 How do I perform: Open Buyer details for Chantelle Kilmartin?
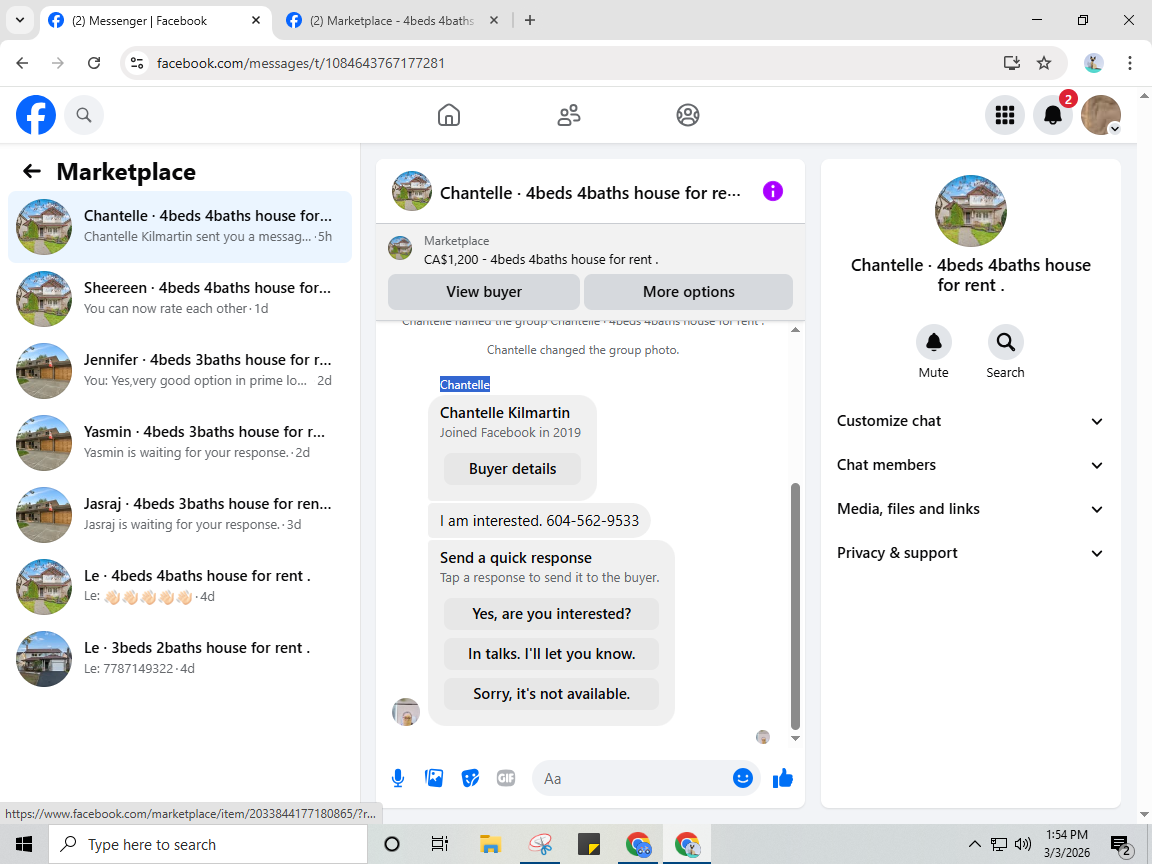click(512, 469)
